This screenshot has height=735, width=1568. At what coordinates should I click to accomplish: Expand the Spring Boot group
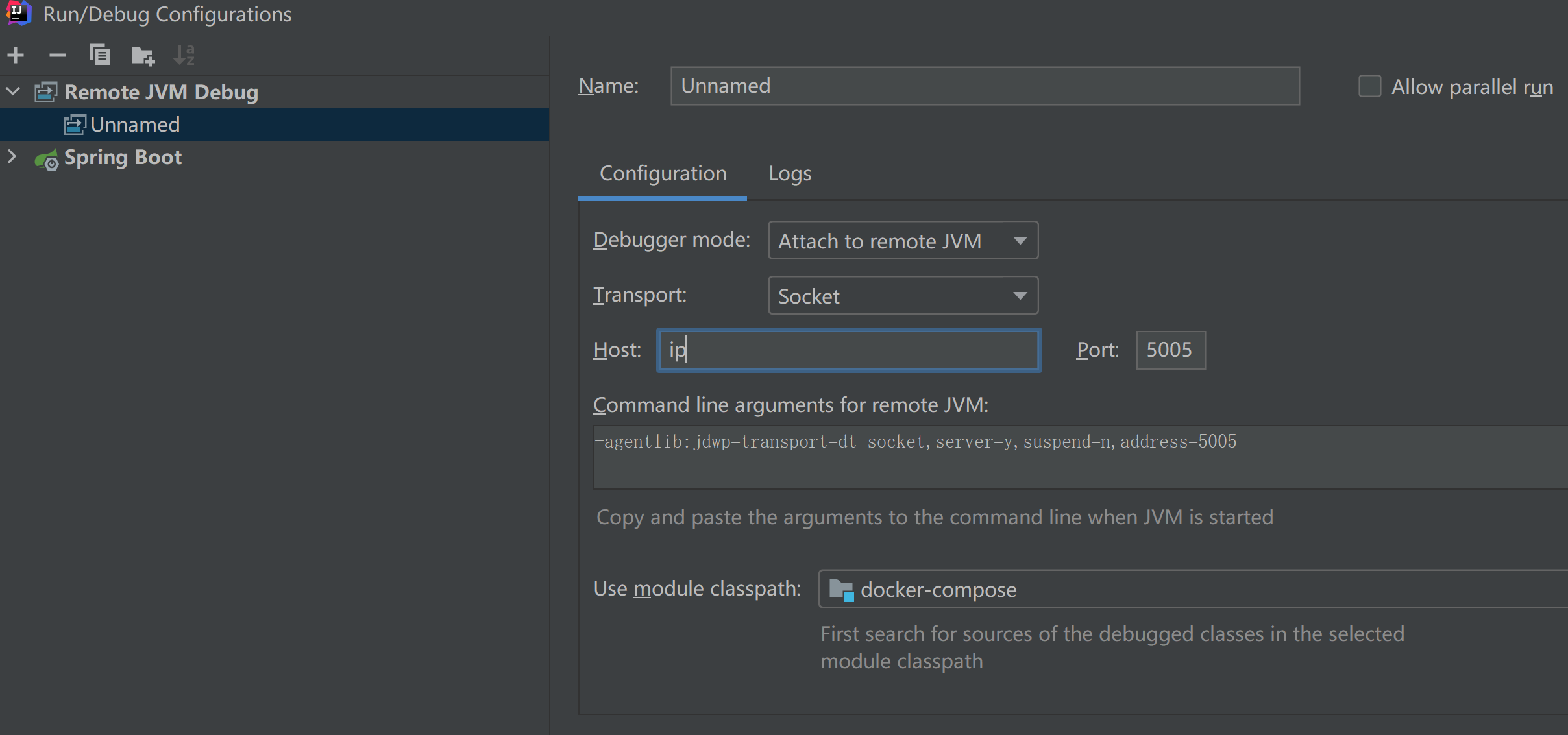pyautogui.click(x=12, y=156)
